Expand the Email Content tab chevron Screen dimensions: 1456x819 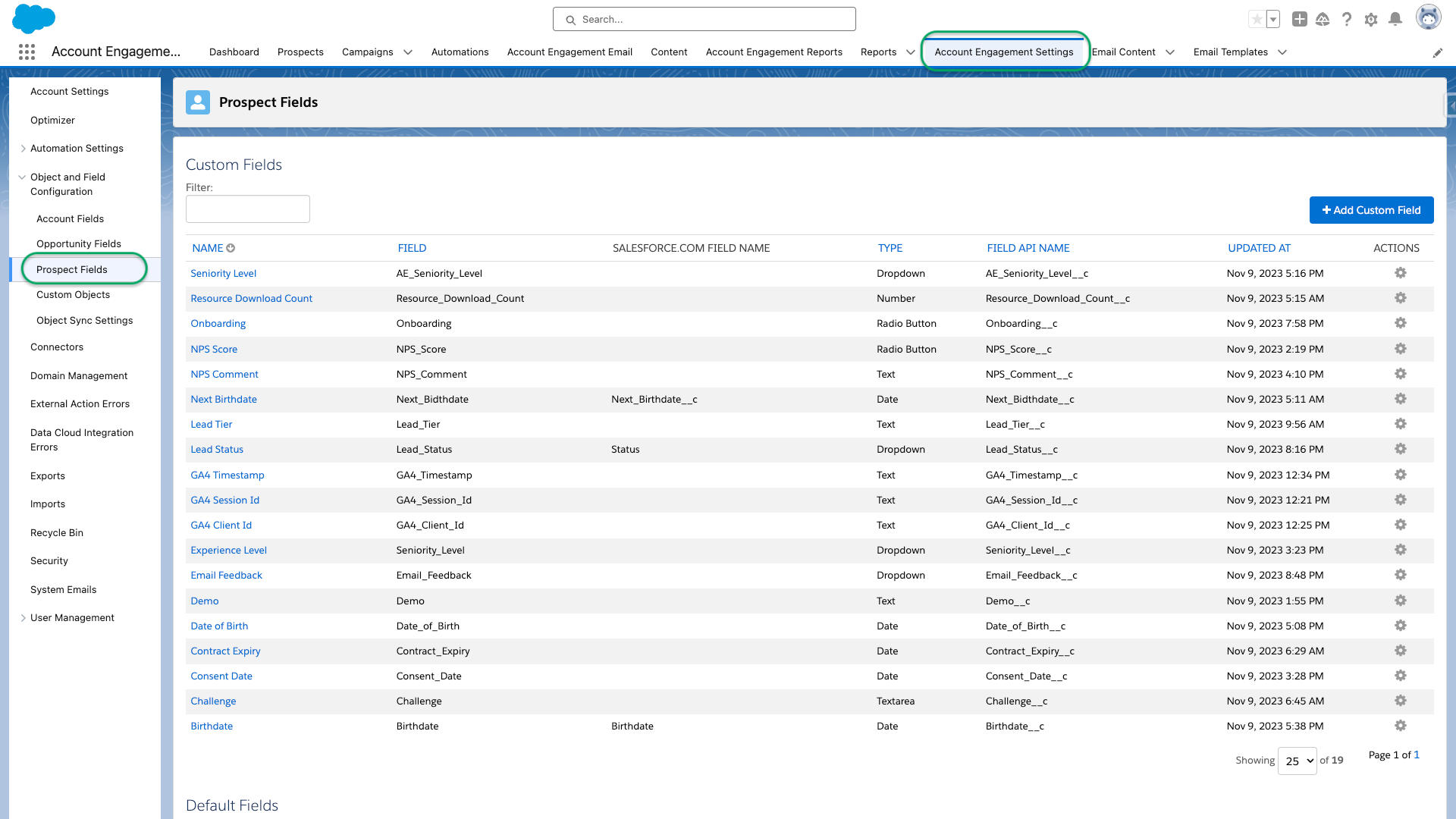coord(1170,52)
